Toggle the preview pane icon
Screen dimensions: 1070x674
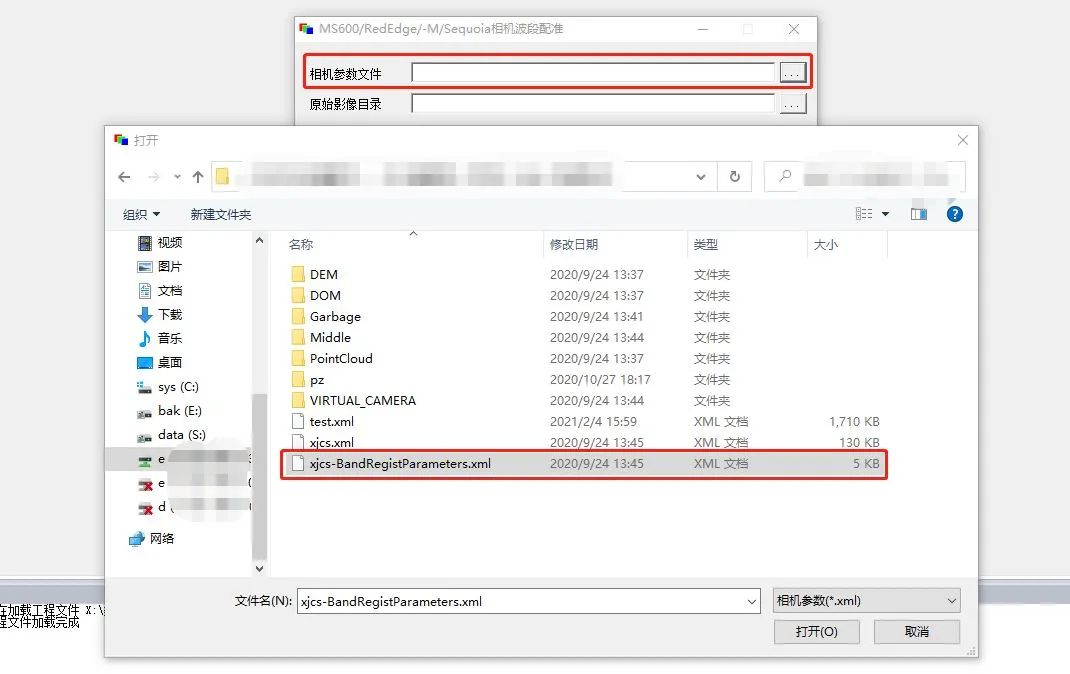click(x=918, y=214)
